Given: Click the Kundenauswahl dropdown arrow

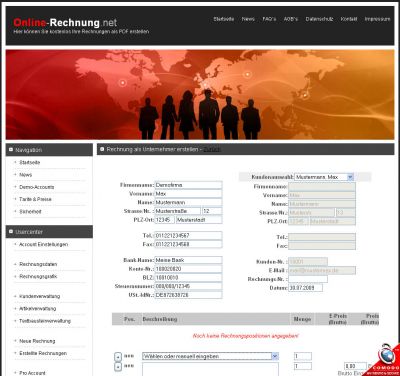Looking at the screenshot, I should tap(350, 177).
